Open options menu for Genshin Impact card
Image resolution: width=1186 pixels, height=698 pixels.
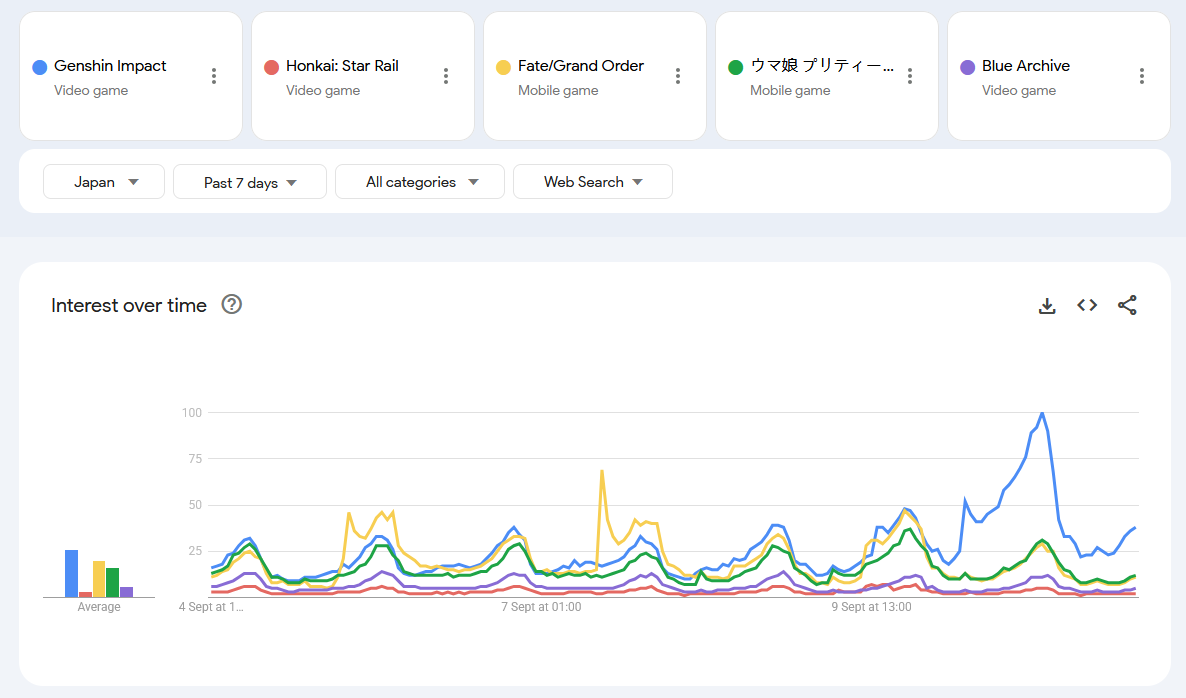214,76
